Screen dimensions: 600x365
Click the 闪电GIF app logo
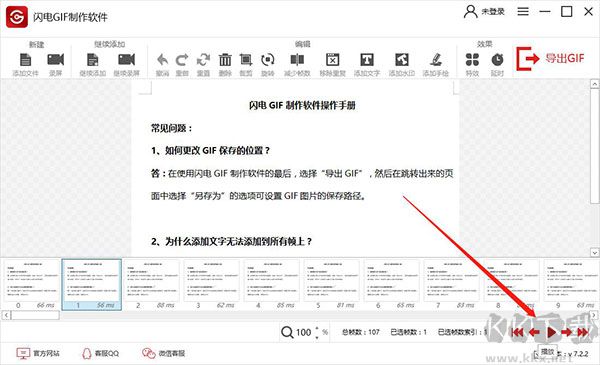point(17,17)
